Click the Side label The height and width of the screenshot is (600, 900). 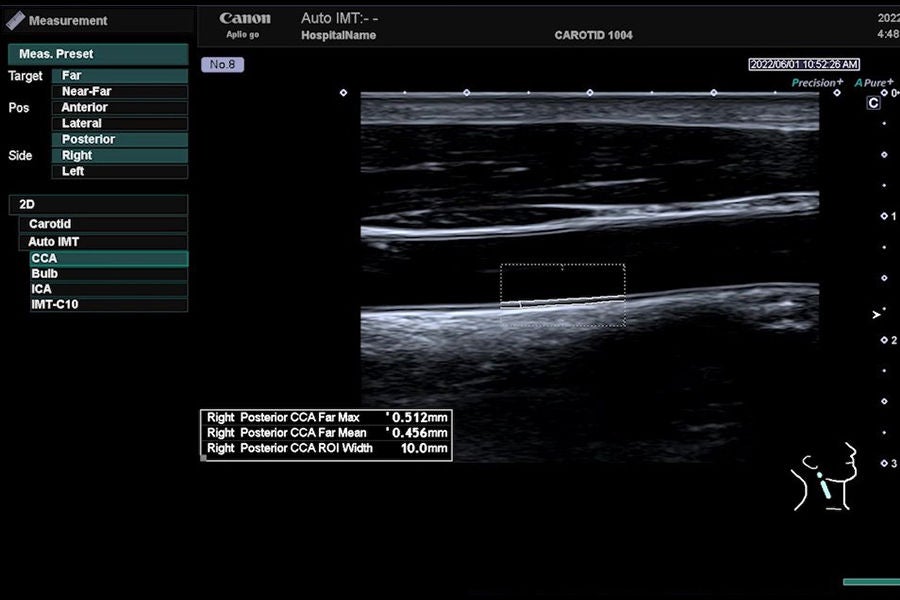[20, 156]
